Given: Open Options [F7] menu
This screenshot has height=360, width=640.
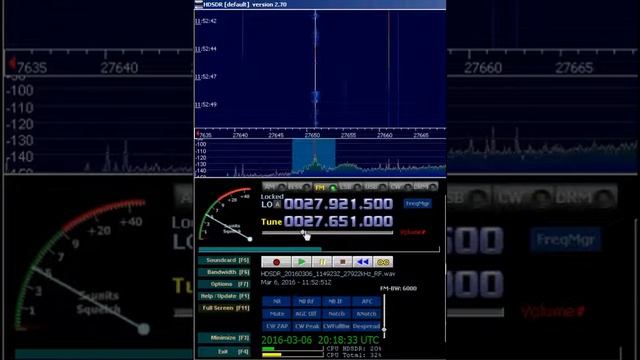Looking at the screenshot, I should (224, 284).
